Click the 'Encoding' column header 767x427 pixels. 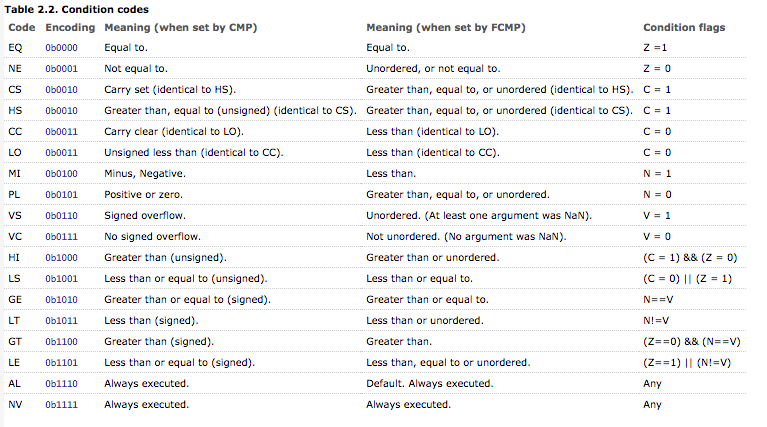pos(68,27)
